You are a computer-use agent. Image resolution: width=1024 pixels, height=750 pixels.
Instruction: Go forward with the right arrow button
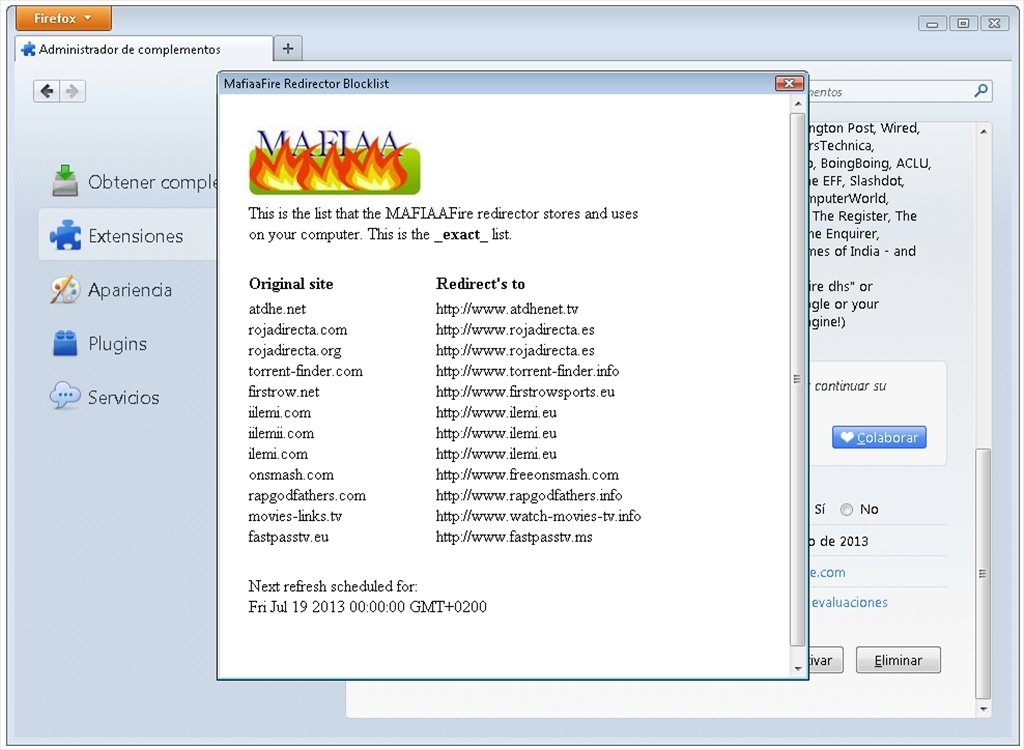click(72, 91)
